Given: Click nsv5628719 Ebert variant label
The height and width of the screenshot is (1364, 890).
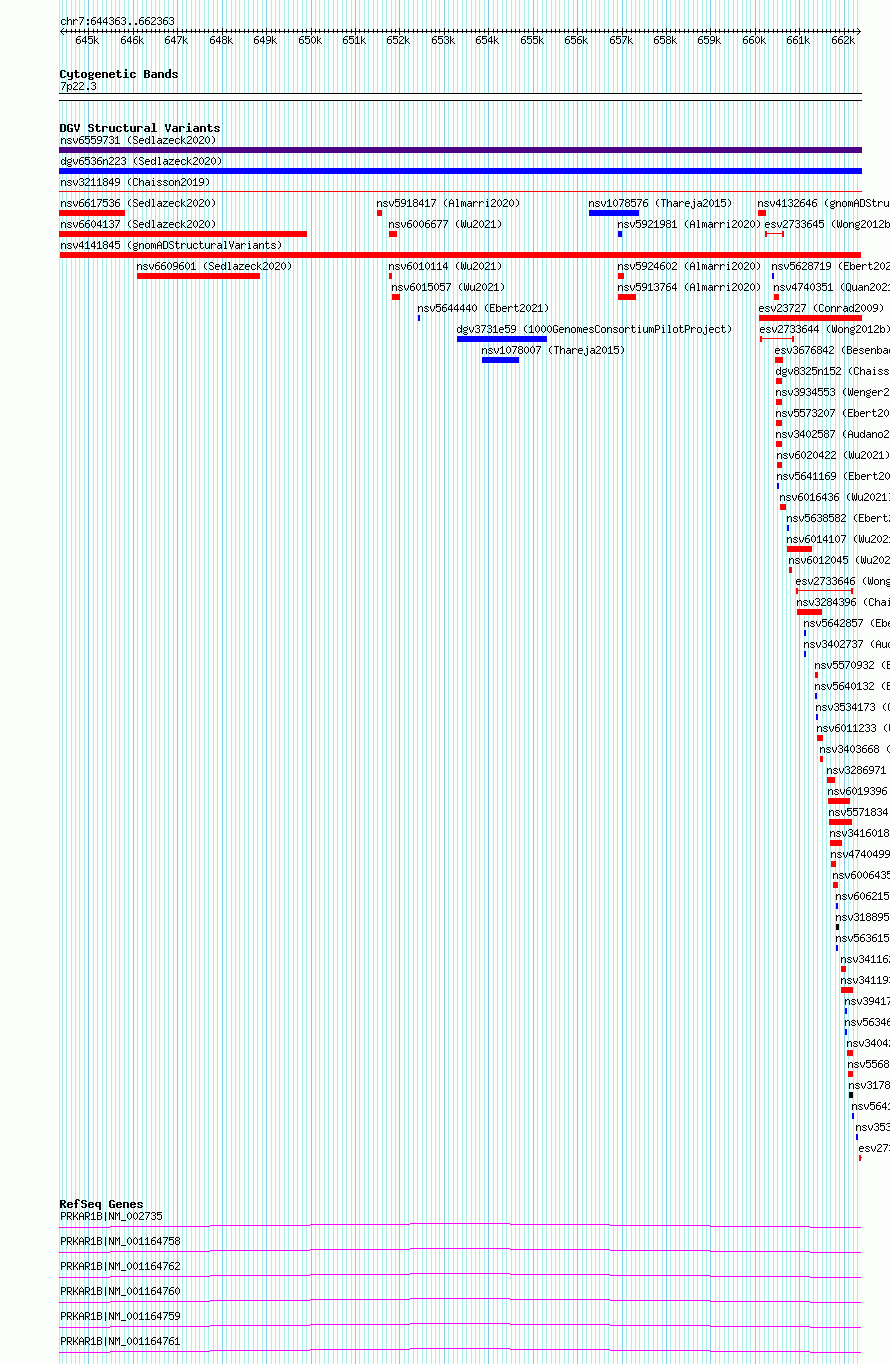Looking at the screenshot, I should [x=830, y=266].
